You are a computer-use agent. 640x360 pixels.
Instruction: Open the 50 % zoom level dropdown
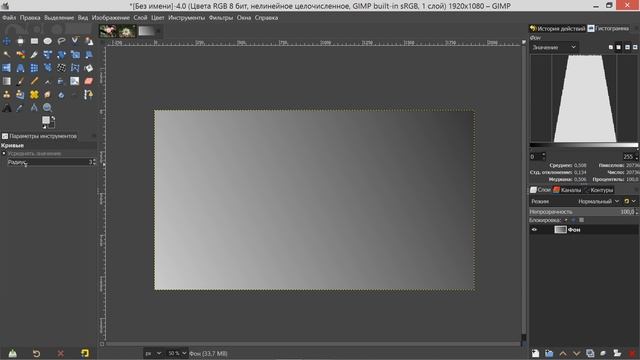coord(177,353)
